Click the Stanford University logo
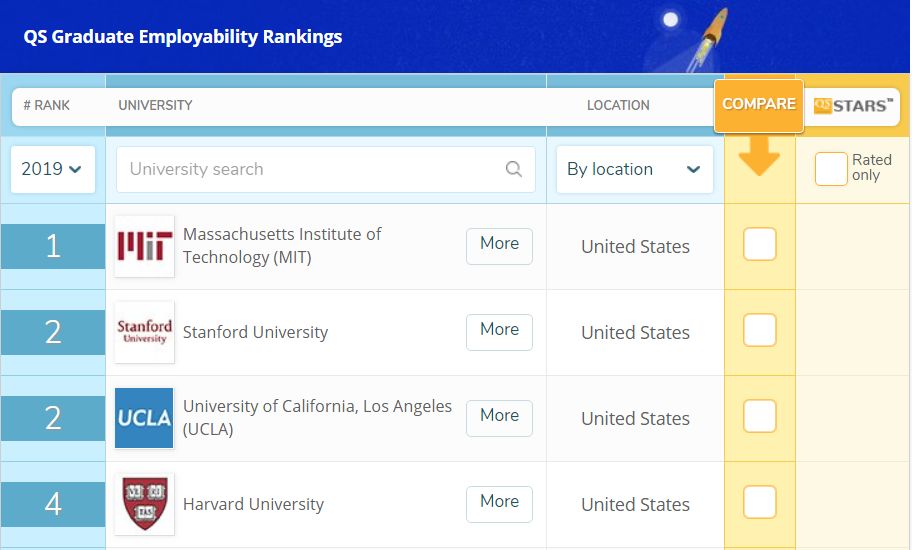Screen dimensions: 912x550 144,332
